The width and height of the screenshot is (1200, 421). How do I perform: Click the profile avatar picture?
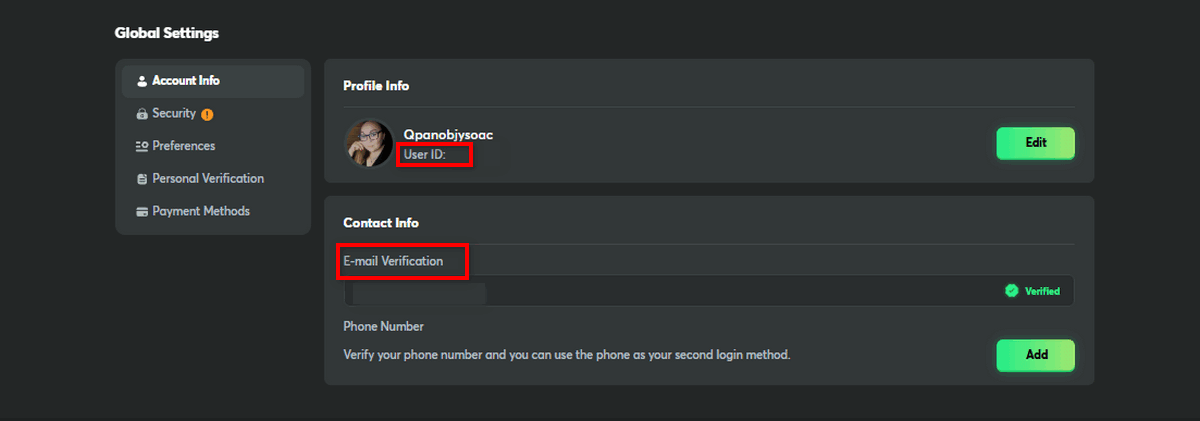(x=369, y=143)
